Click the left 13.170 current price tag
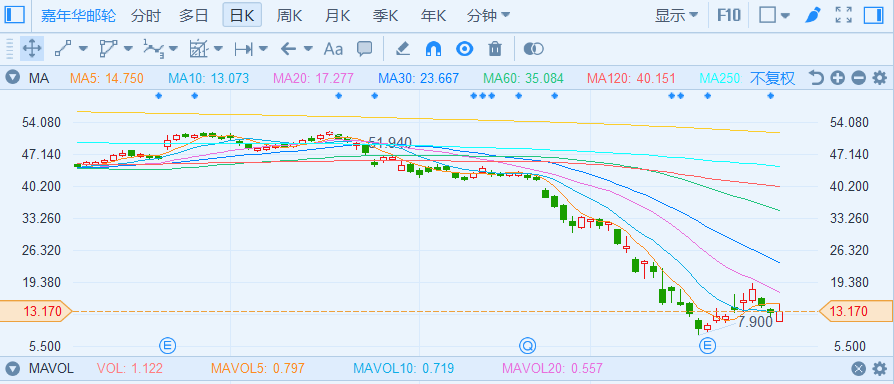This screenshot has height=384, width=894. point(36,311)
